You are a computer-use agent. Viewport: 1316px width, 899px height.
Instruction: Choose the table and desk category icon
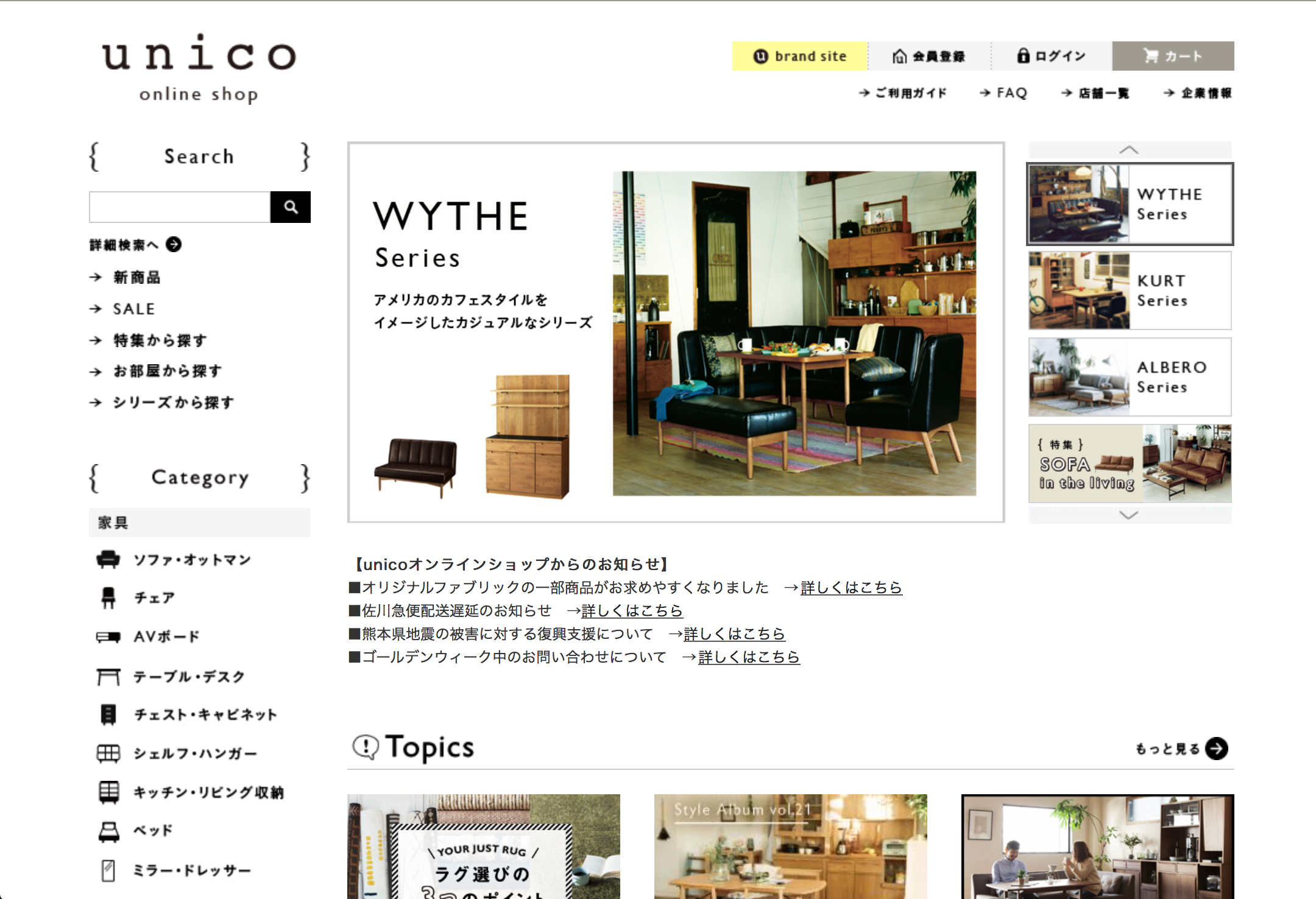coord(108,676)
